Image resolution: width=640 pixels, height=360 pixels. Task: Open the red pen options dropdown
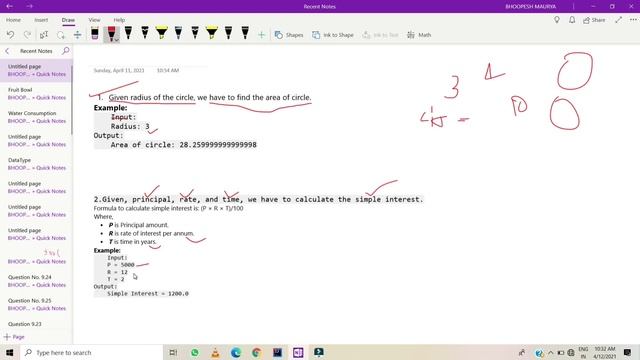pyautogui.click(x=117, y=40)
